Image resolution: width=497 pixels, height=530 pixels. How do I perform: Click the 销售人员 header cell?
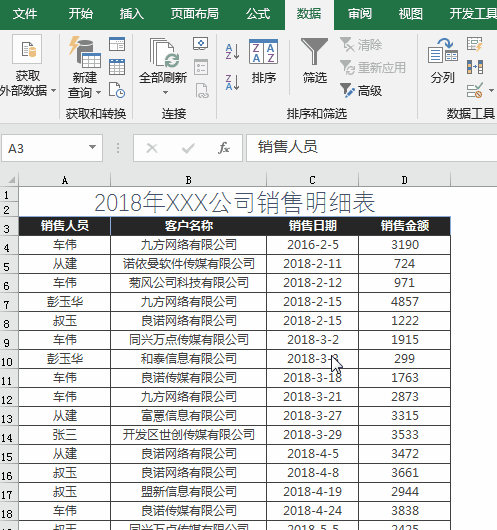[x=65, y=225]
